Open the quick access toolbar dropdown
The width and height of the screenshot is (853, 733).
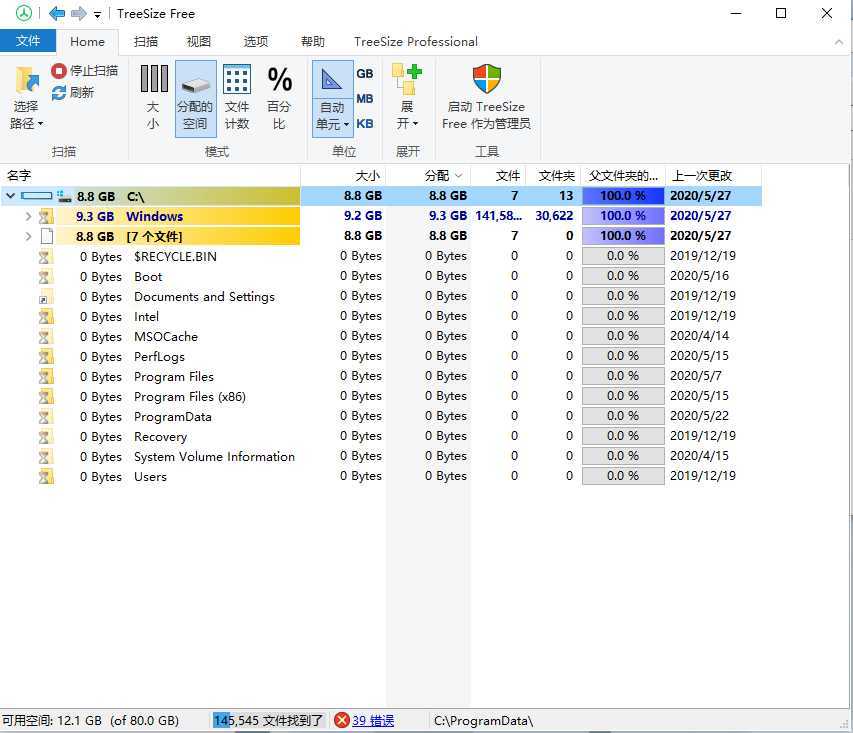pyautogui.click(x=97, y=15)
